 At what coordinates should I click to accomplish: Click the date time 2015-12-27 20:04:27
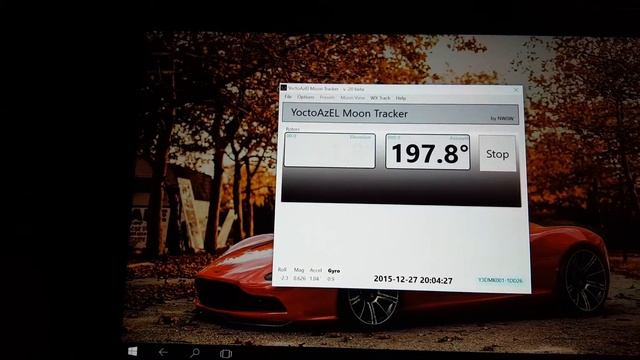[x=413, y=280]
